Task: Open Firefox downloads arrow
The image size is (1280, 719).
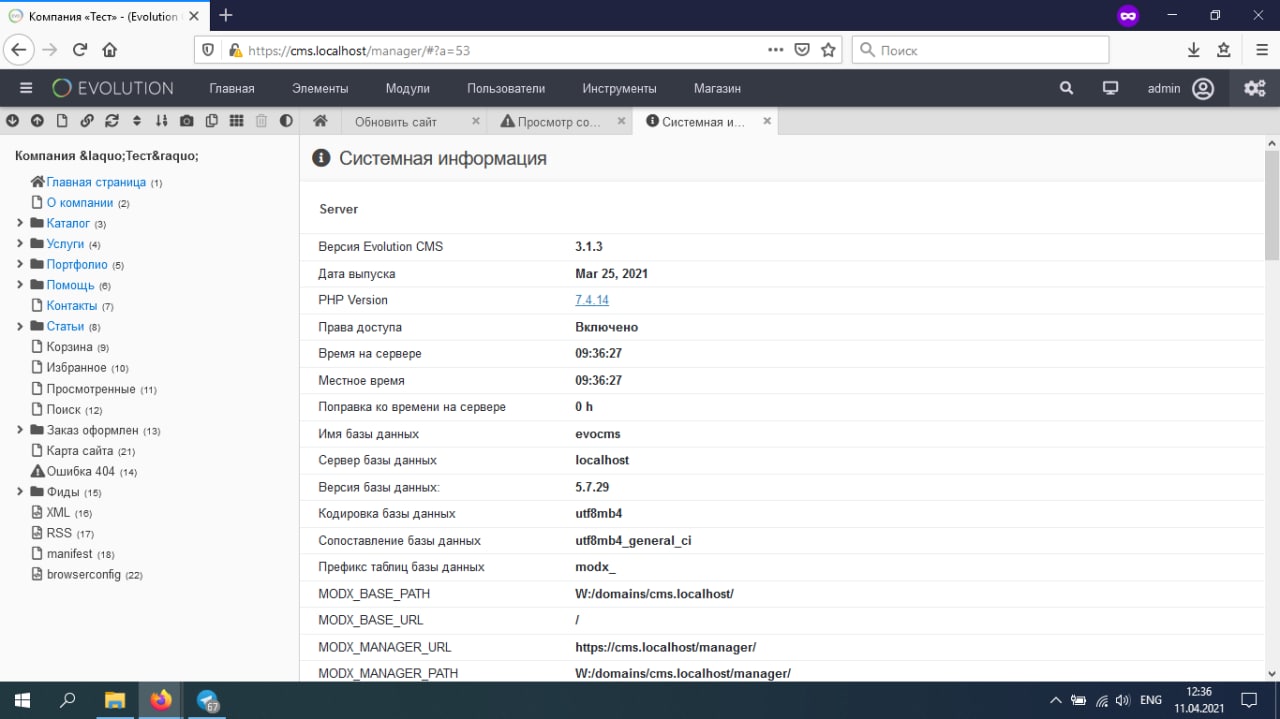Action: click(x=1193, y=50)
